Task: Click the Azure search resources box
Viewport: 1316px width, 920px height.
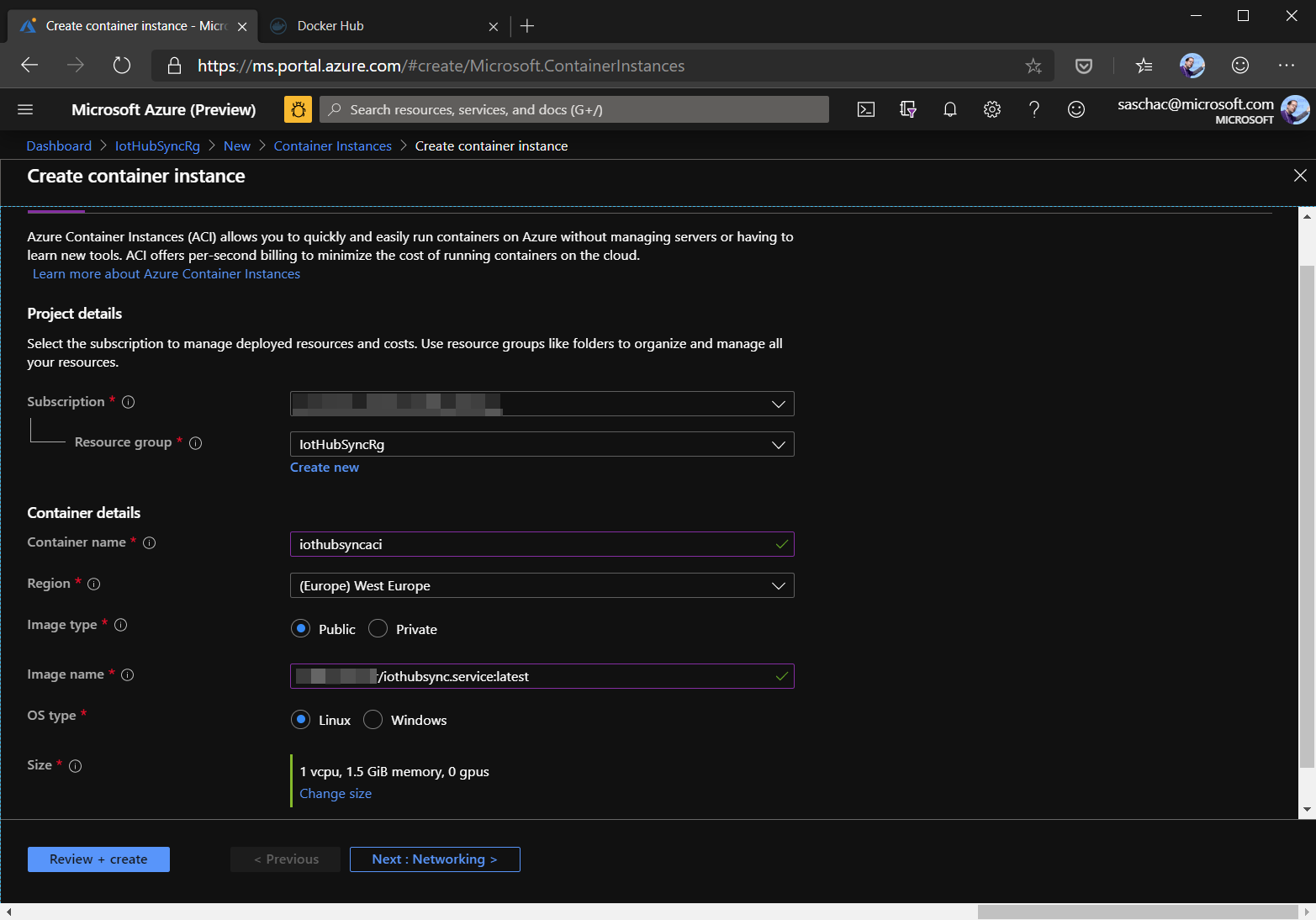Action: coord(574,109)
